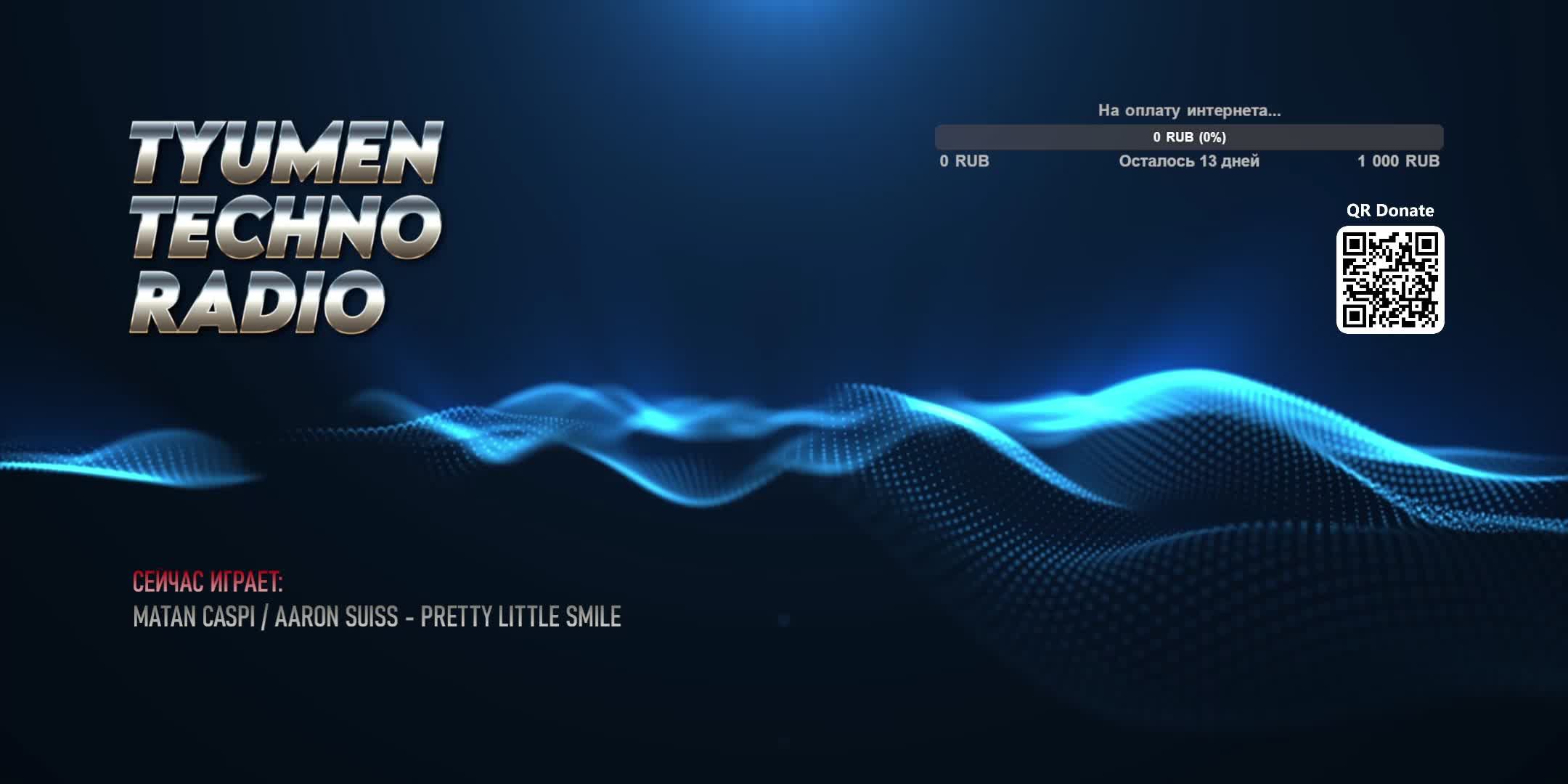This screenshot has width=1568, height=784.
Task: Click the artist name MATAN CASPI
Action: 194,617
